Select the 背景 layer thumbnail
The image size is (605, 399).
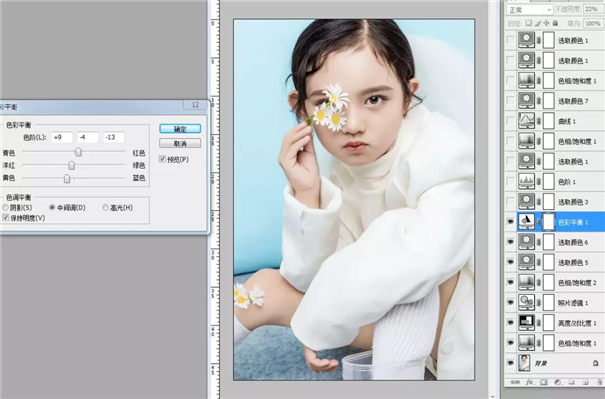524,363
